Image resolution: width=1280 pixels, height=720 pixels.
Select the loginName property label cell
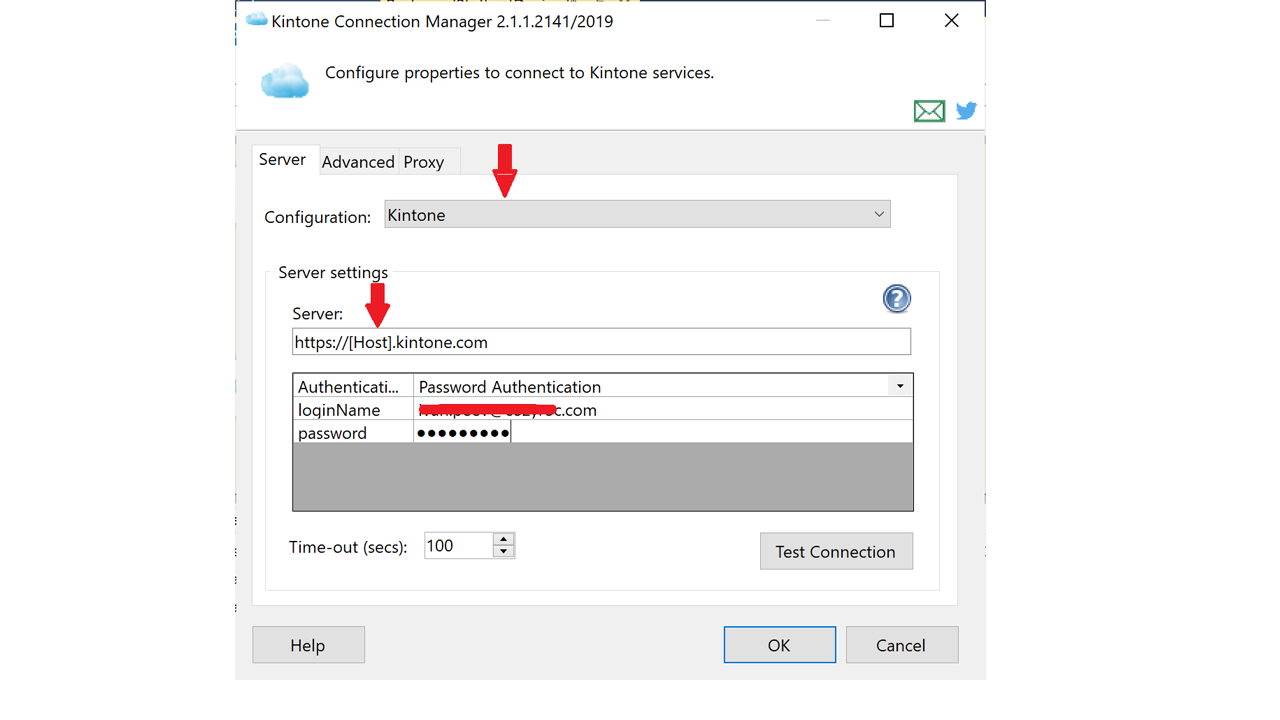pos(353,410)
